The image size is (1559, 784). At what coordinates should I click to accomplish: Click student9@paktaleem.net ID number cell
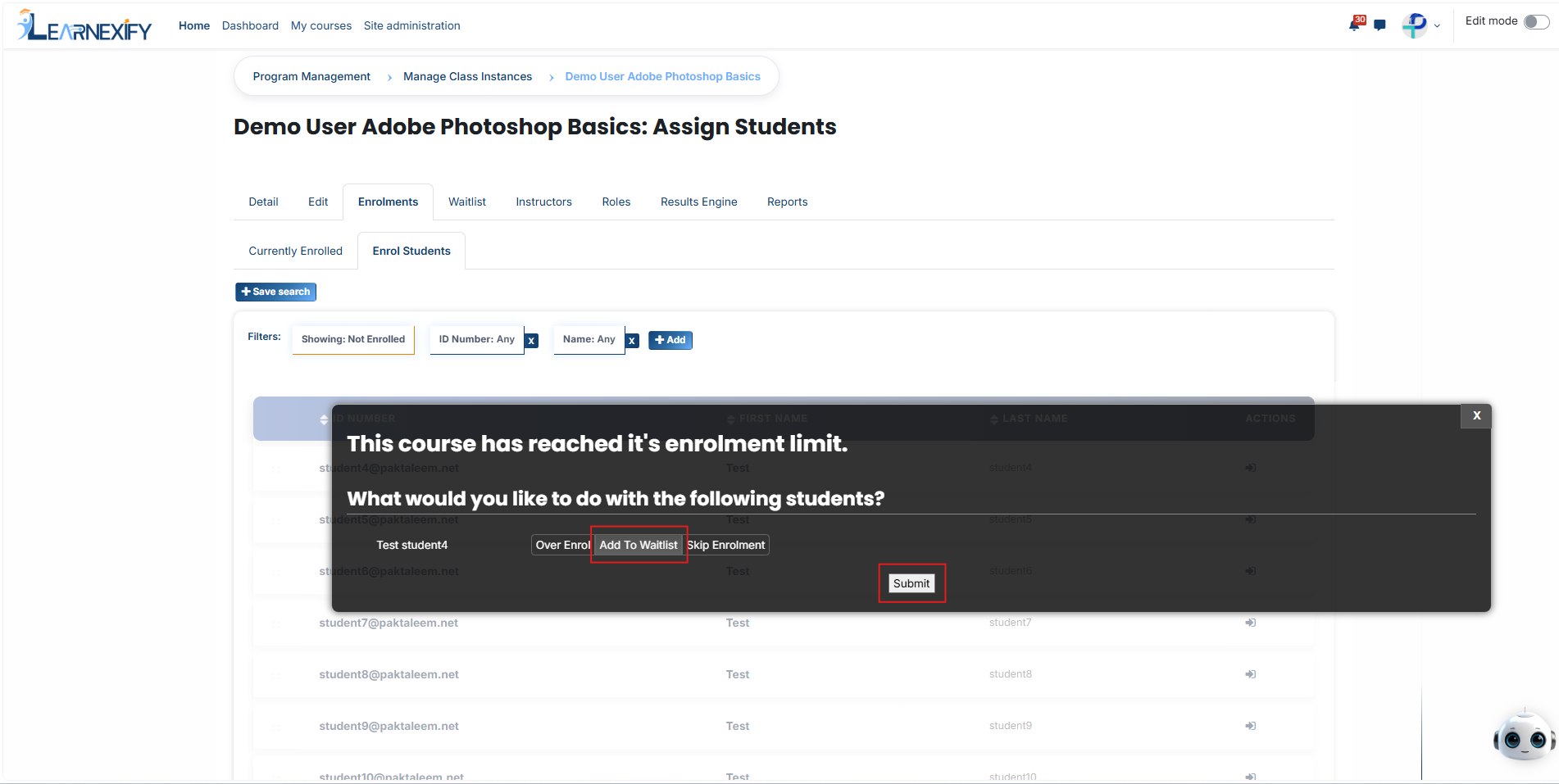pyautogui.click(x=389, y=726)
